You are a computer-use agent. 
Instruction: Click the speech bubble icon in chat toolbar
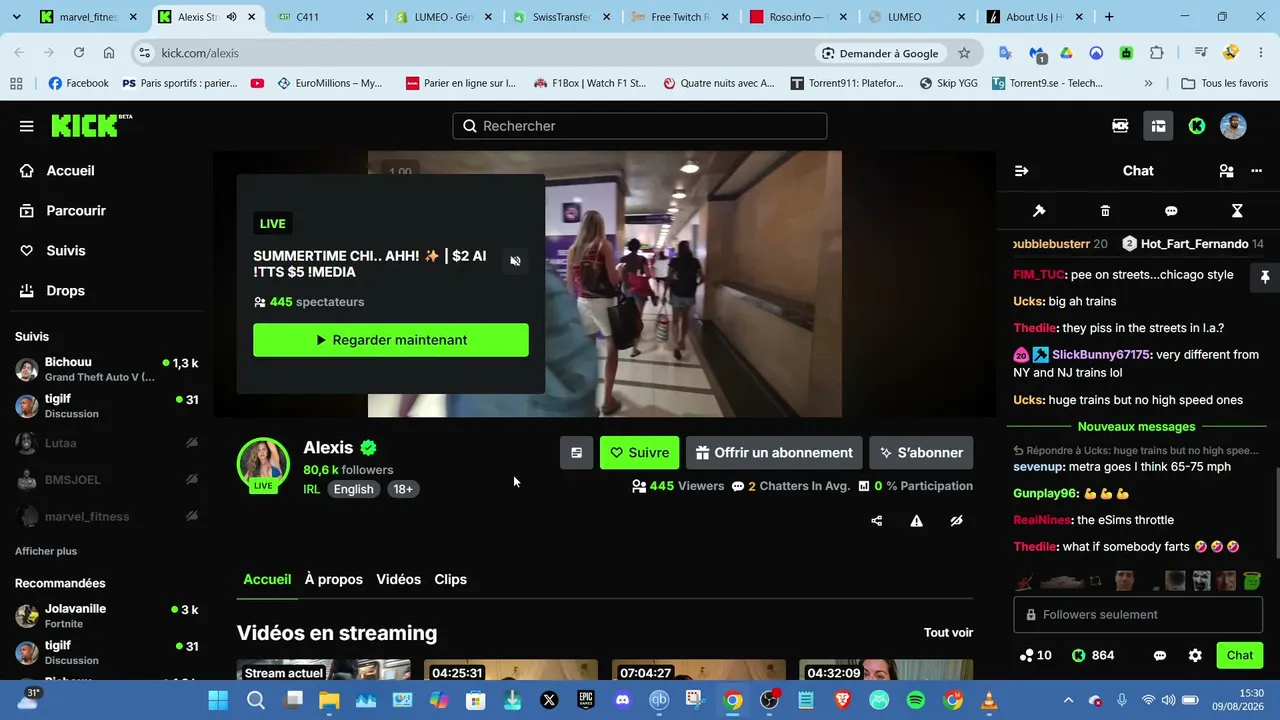[1171, 211]
